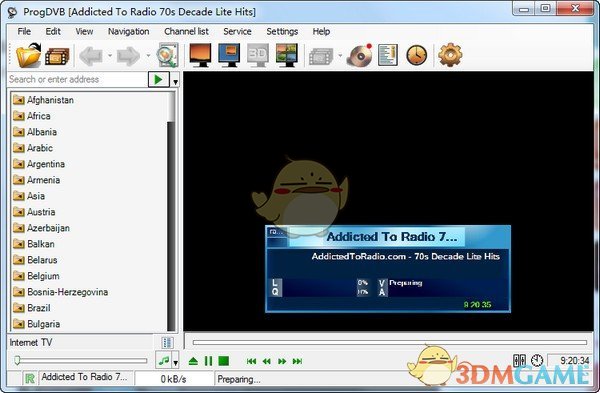Switch to the fullscreen monitor view icon

click(200, 55)
